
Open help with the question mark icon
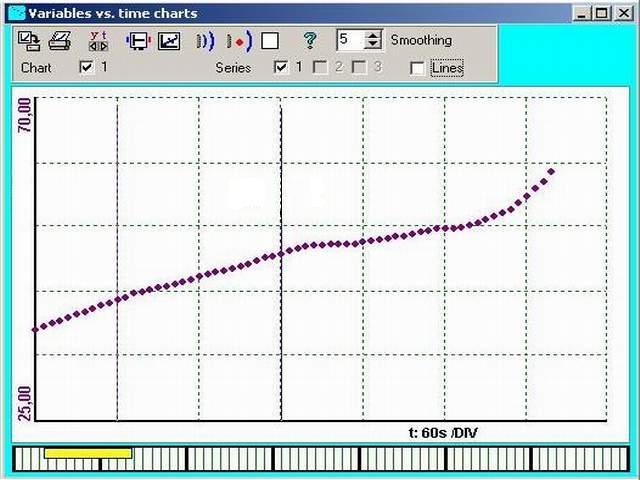[310, 41]
